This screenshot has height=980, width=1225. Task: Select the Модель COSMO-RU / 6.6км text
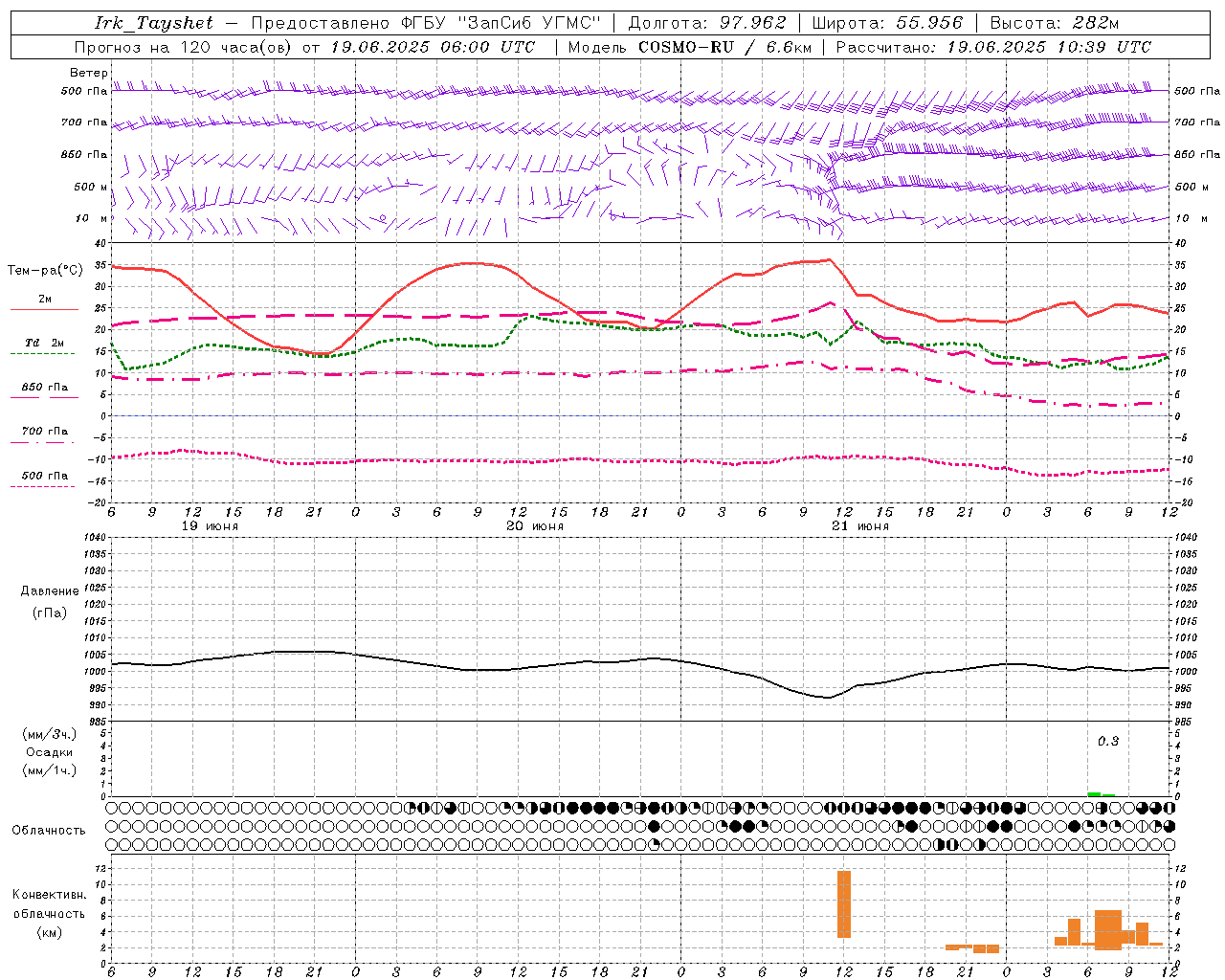pos(690,47)
